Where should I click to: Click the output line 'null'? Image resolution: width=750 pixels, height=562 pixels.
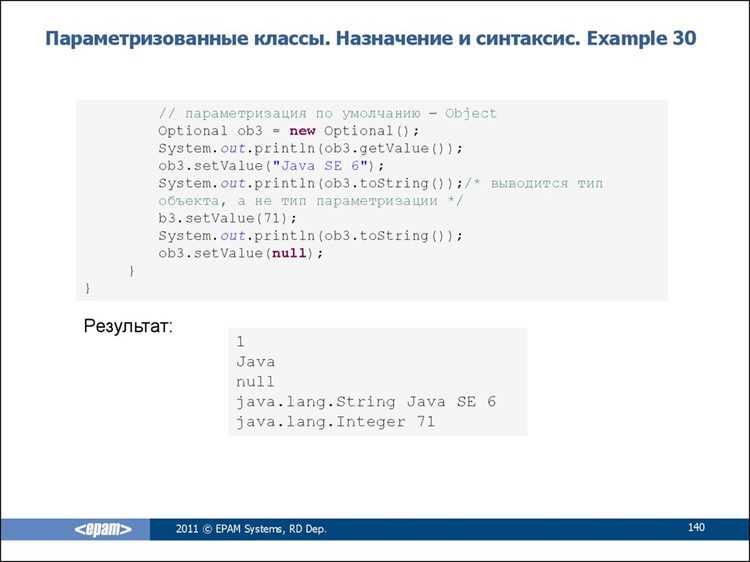tap(255, 381)
